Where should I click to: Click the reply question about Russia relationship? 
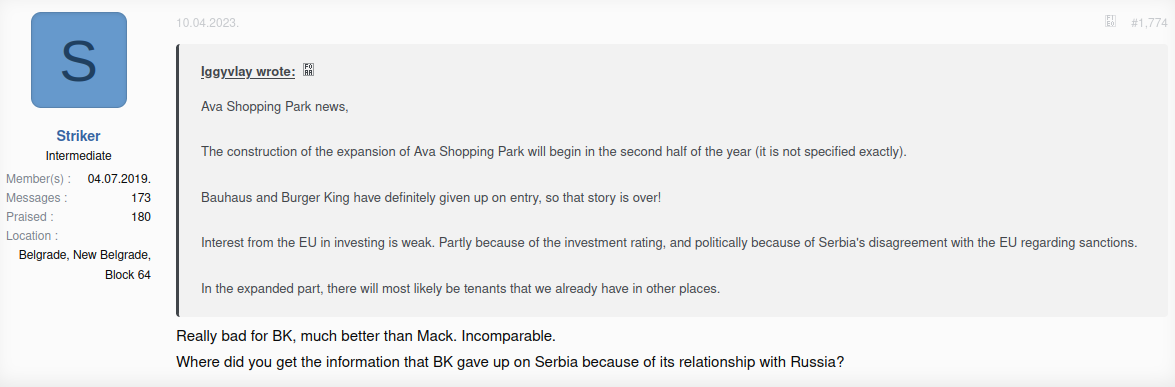point(510,362)
